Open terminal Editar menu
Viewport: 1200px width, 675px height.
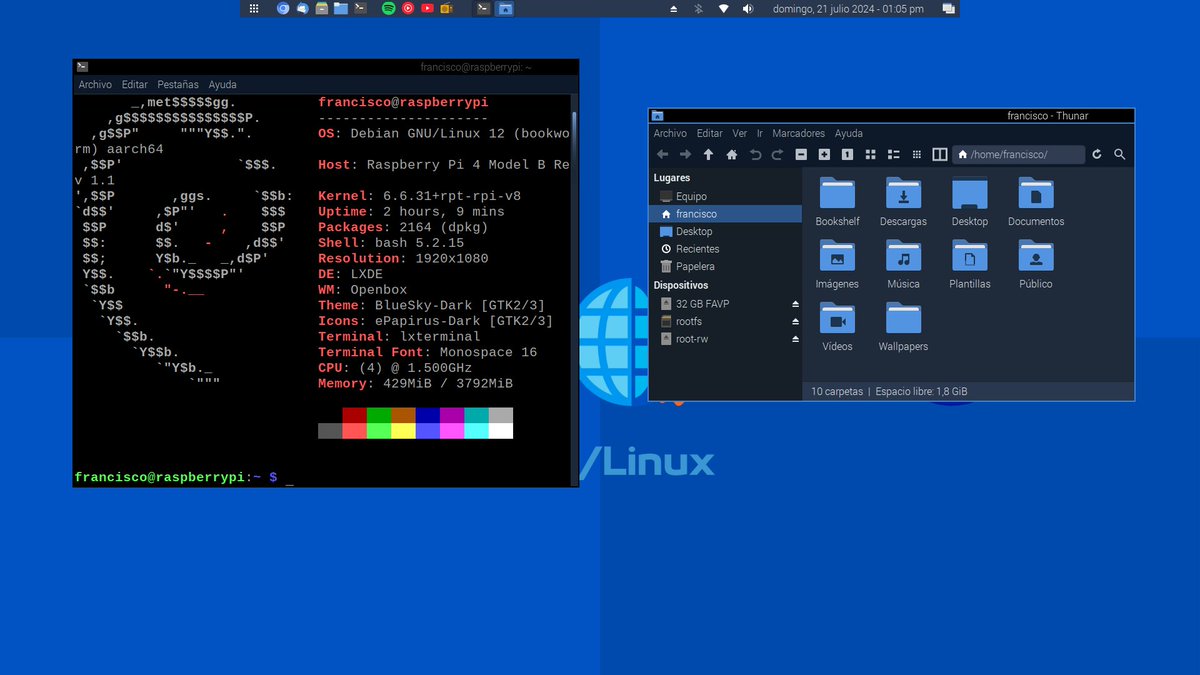(x=135, y=85)
